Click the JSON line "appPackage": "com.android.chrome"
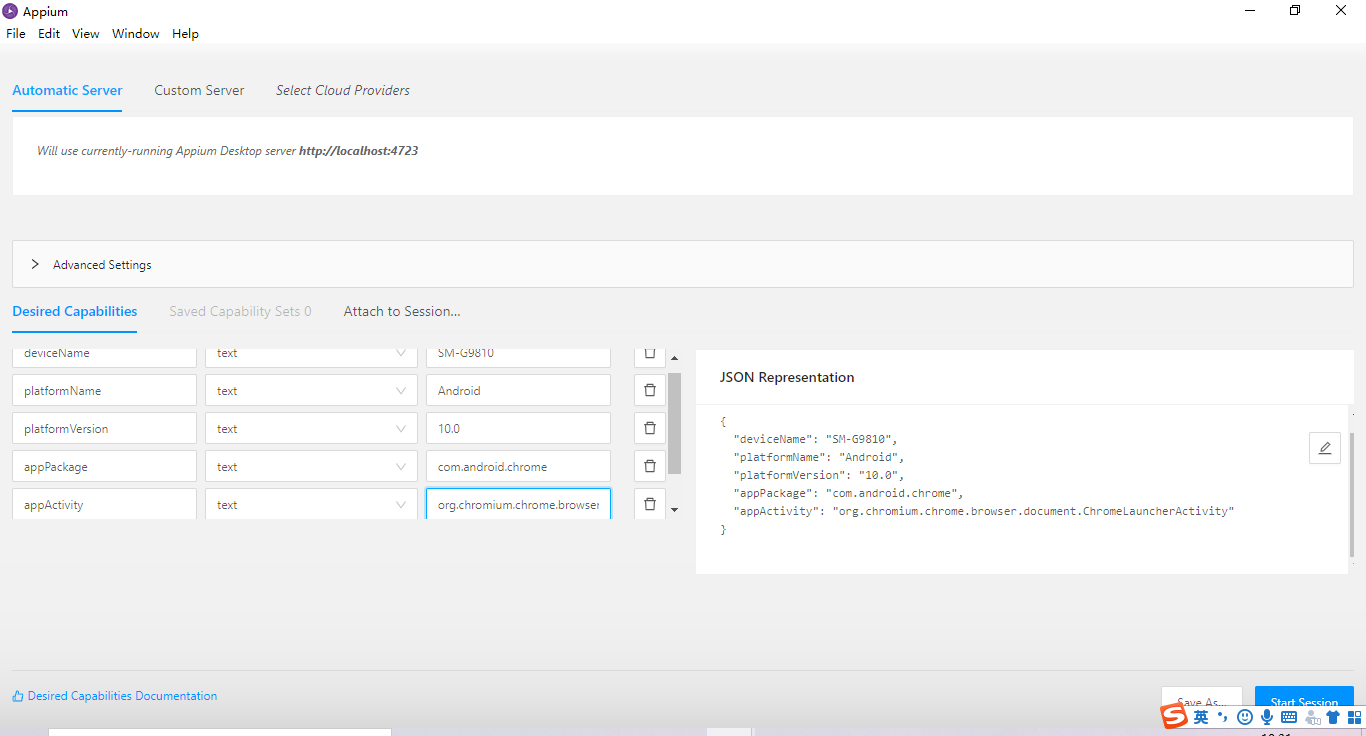 (848, 493)
